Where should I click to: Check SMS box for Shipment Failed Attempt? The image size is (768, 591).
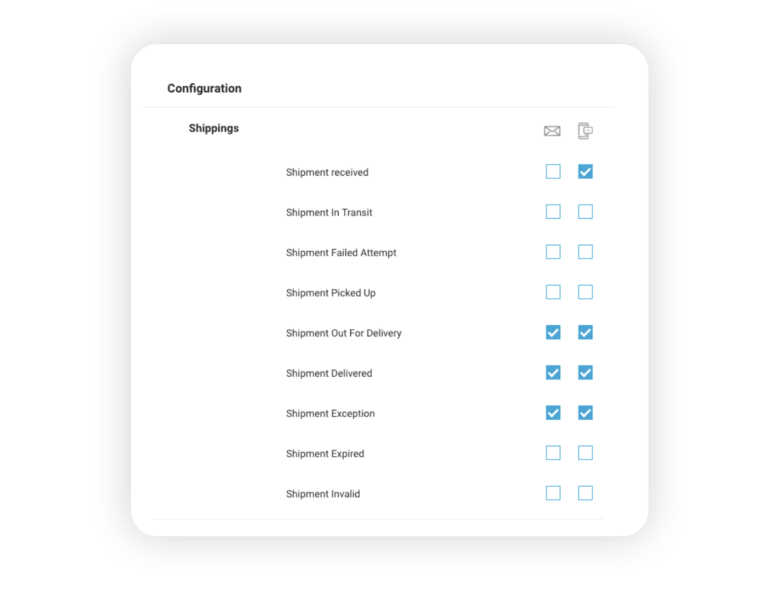585,252
